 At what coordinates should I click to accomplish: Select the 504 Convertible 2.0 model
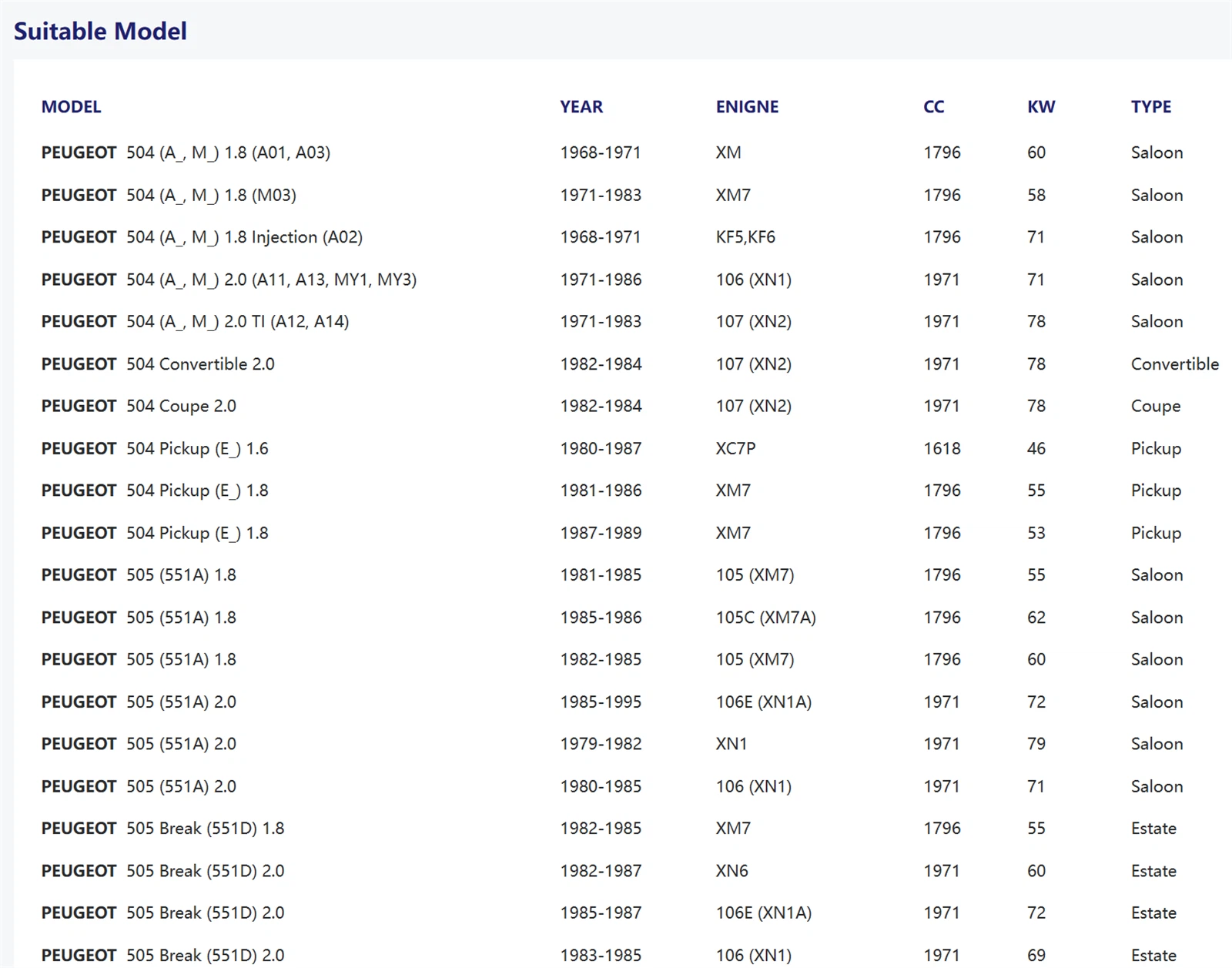point(158,363)
